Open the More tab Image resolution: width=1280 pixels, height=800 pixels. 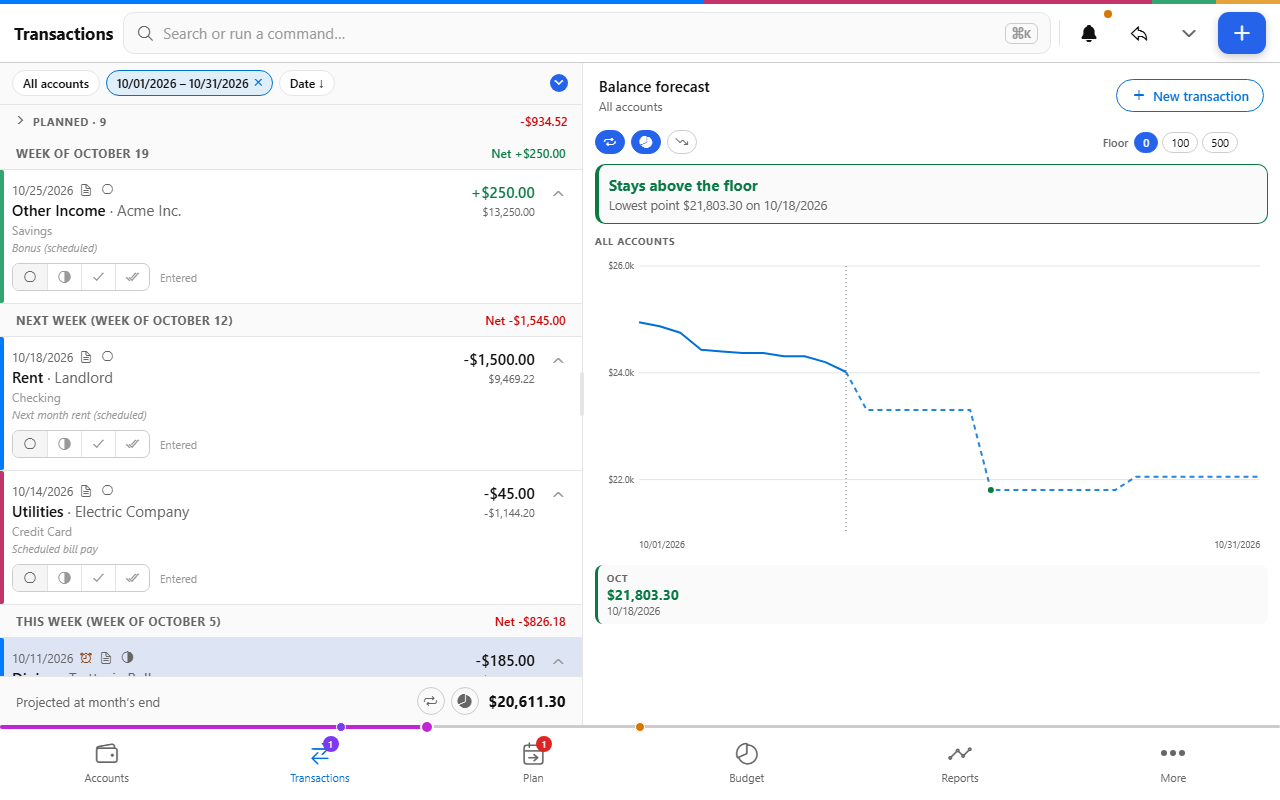1173,764
